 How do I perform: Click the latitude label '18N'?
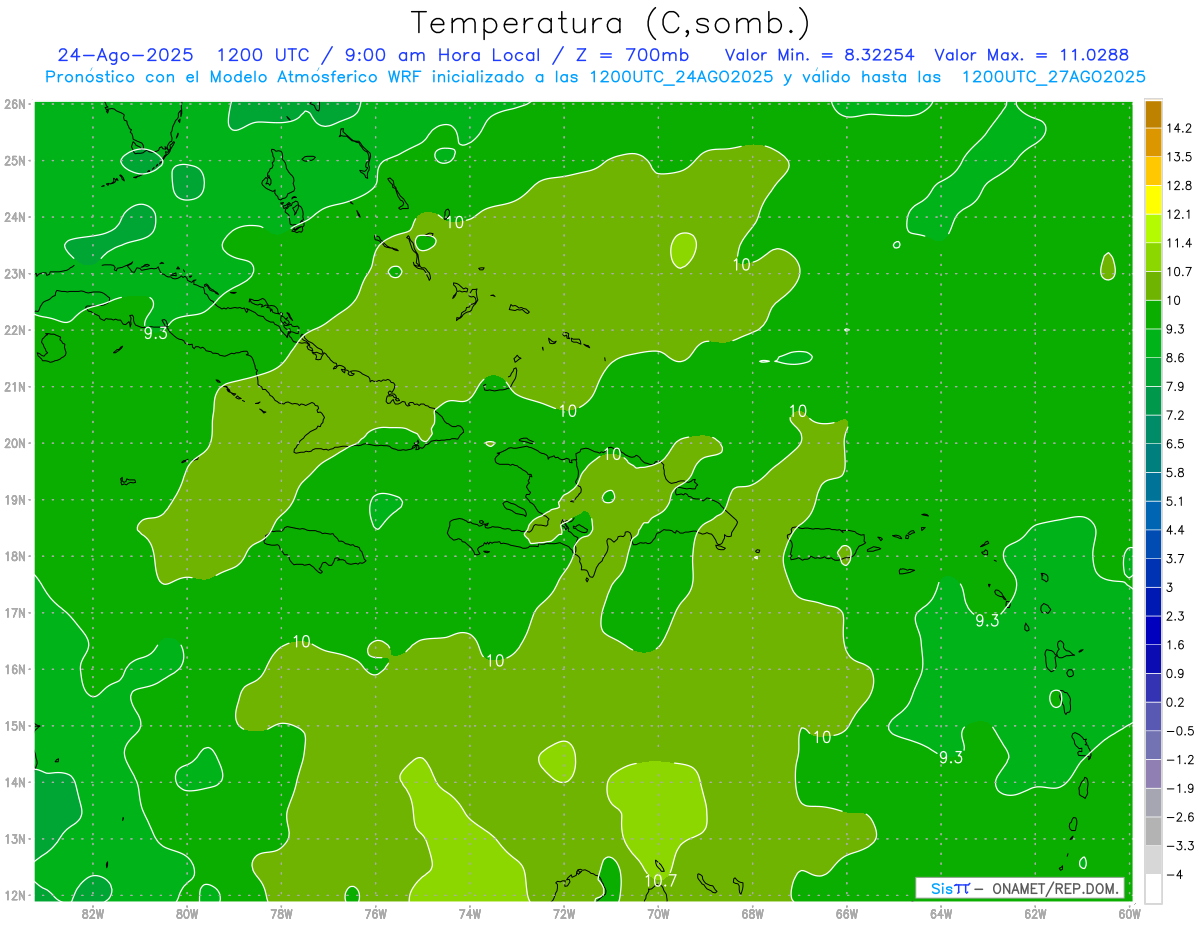15,556
